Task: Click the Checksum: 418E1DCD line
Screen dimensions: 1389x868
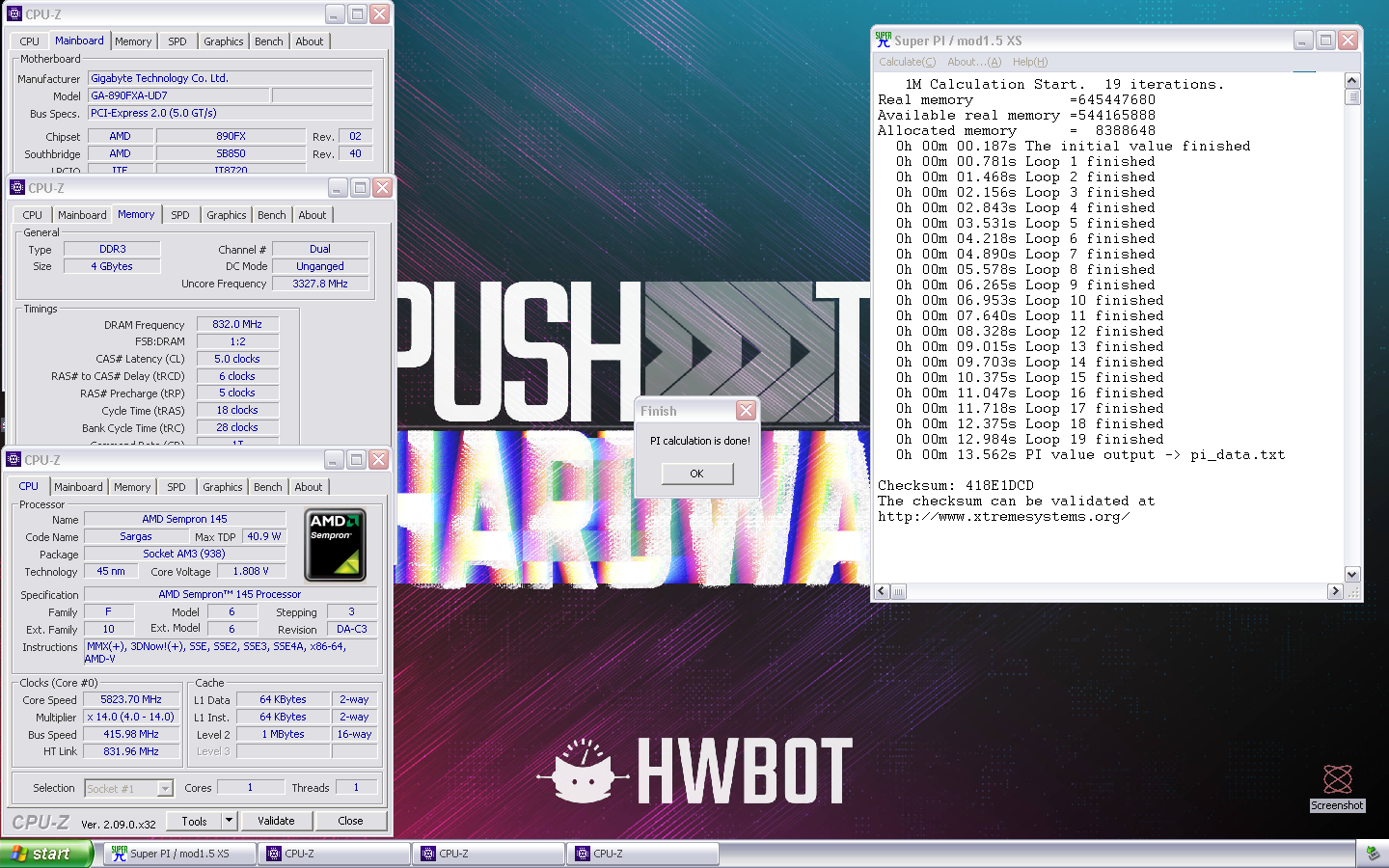Action: (x=956, y=485)
